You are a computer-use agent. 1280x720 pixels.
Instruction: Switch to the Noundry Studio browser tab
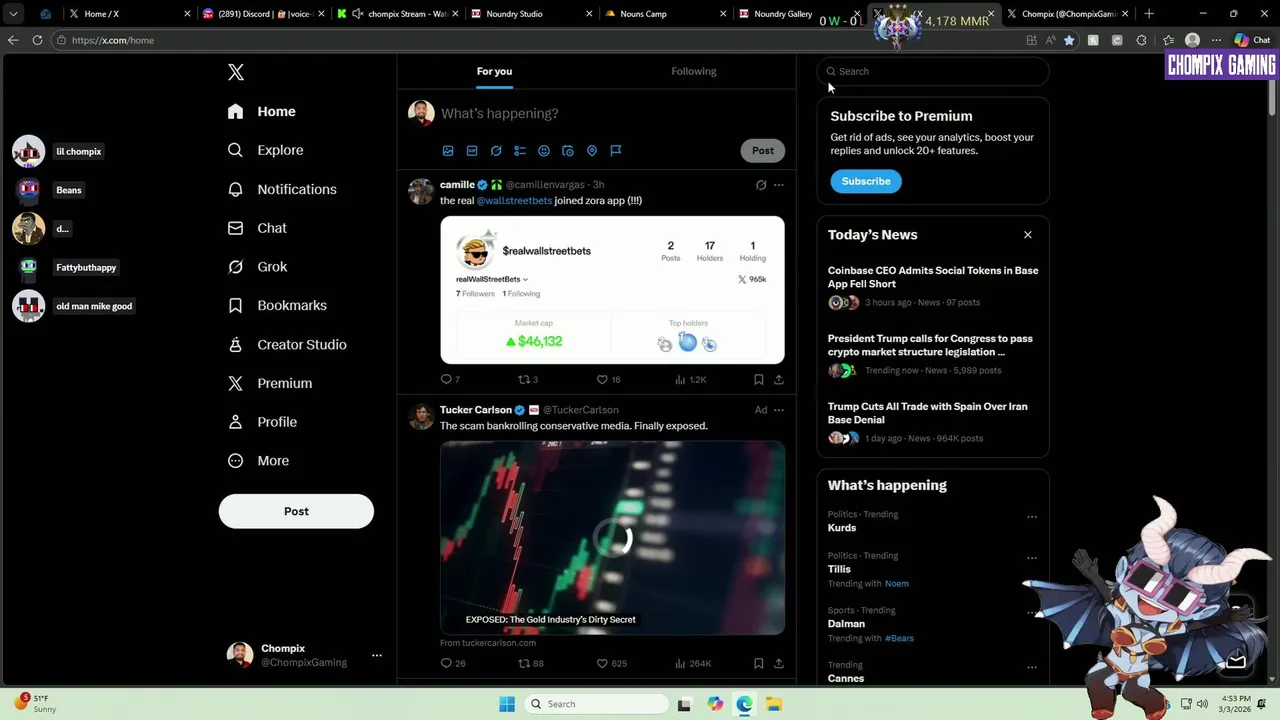(529, 14)
